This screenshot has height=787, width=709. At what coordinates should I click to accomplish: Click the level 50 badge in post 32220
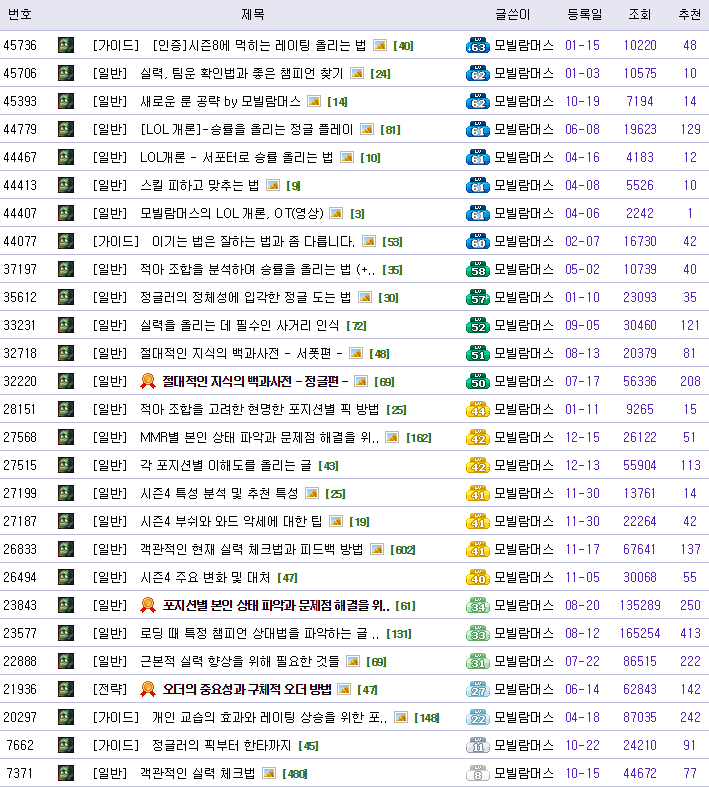coord(477,382)
